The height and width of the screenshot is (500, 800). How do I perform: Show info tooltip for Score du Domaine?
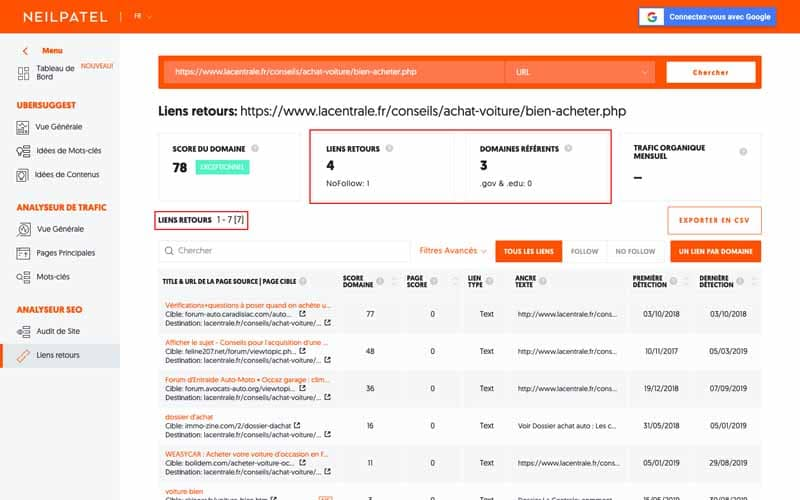[255, 148]
